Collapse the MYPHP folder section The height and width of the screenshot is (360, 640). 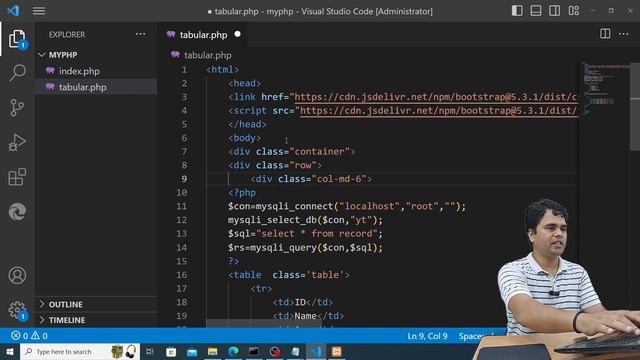[x=63, y=55]
